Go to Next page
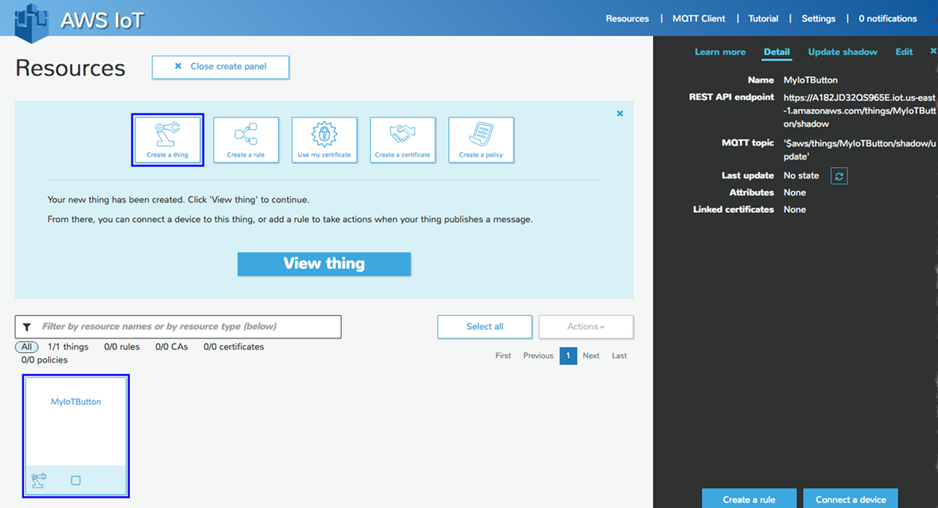Viewport: 938px width, 508px height. tap(591, 355)
